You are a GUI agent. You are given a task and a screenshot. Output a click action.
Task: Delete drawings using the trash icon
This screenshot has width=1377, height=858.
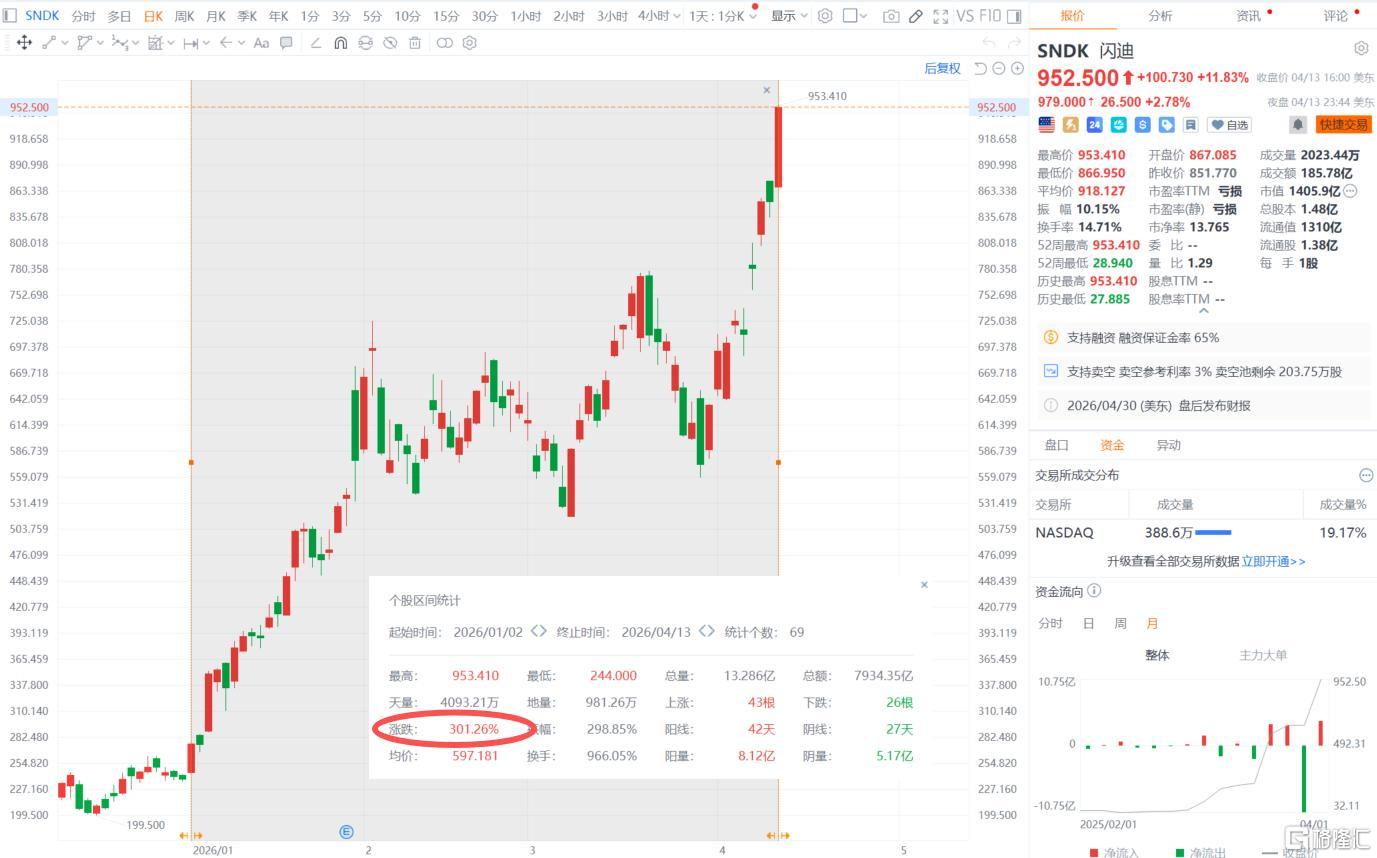pyautogui.click(x=415, y=43)
